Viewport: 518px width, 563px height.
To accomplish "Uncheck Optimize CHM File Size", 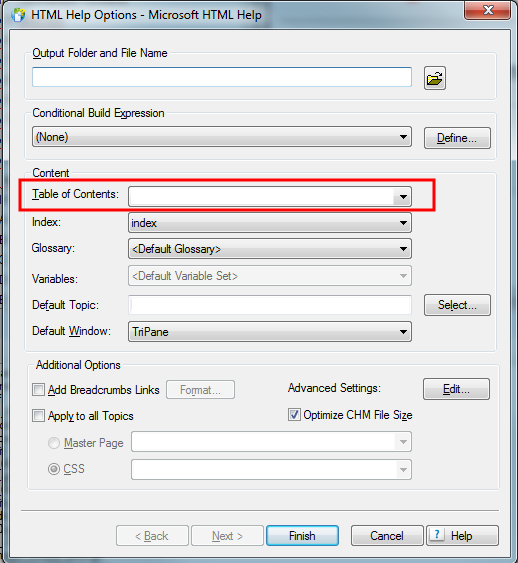I will [294, 415].
